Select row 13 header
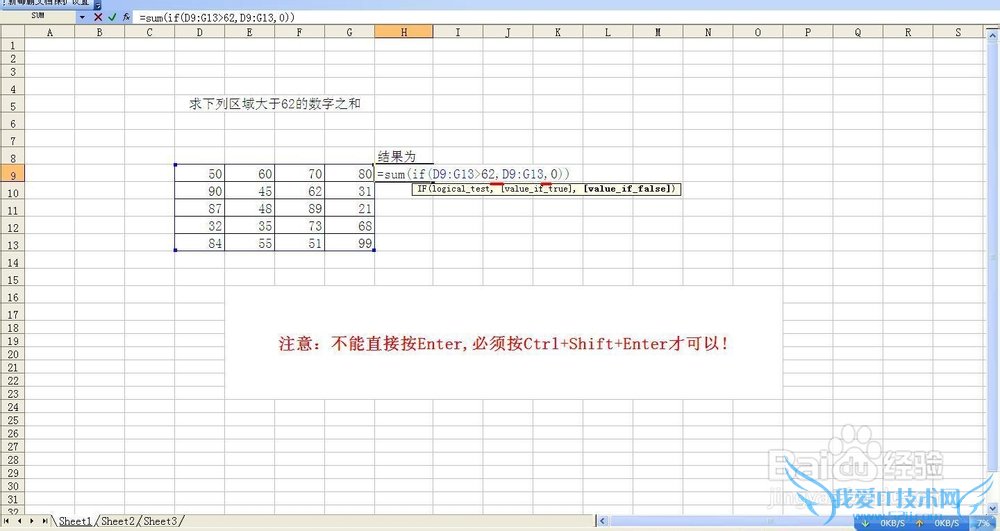The height and width of the screenshot is (531, 1000). pos(12,245)
